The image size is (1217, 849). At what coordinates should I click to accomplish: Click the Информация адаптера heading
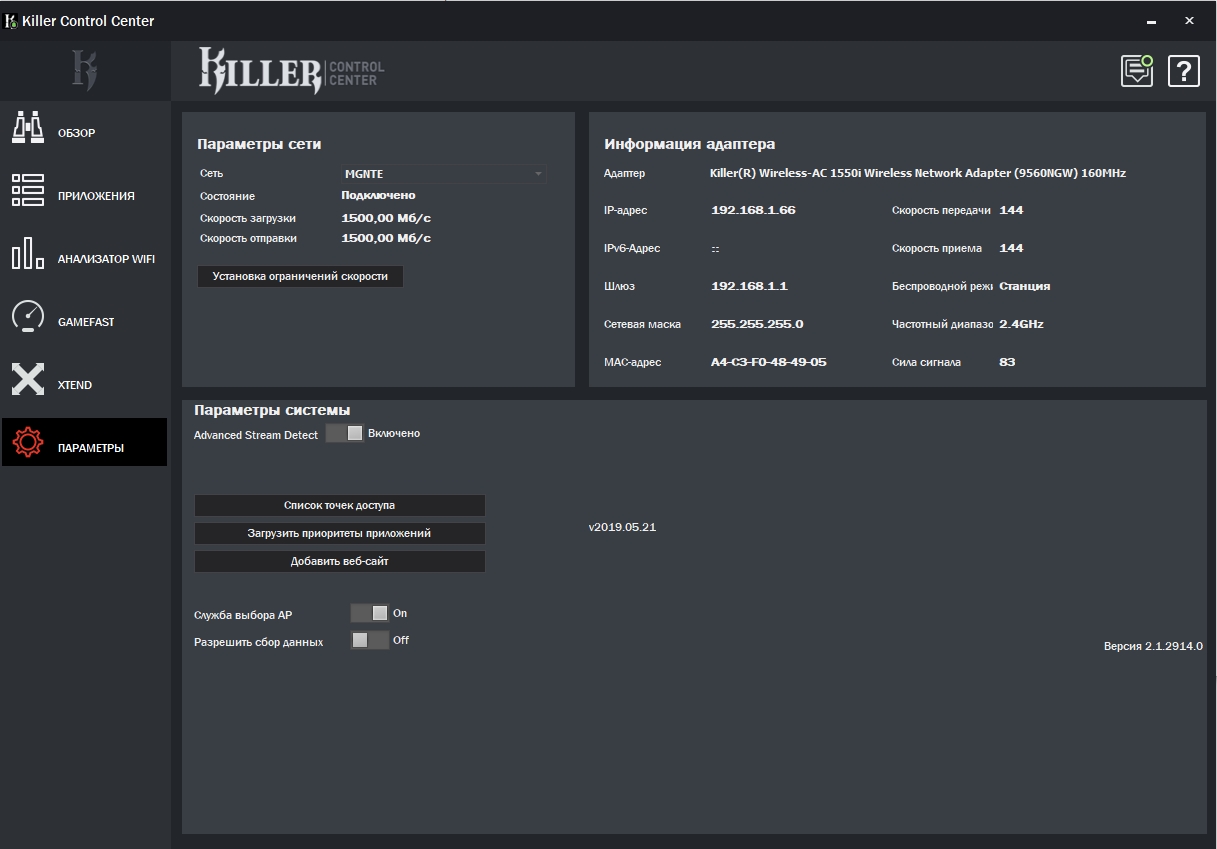click(689, 144)
